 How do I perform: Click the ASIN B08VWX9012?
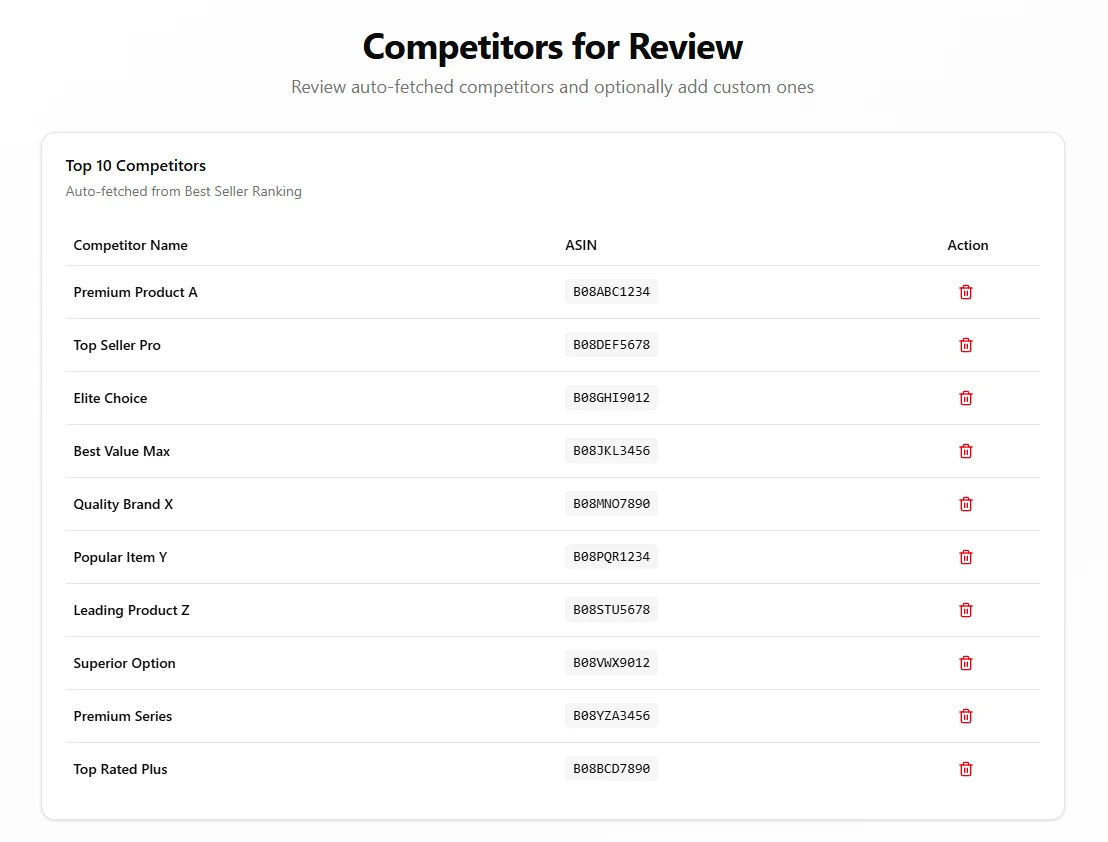pos(611,663)
